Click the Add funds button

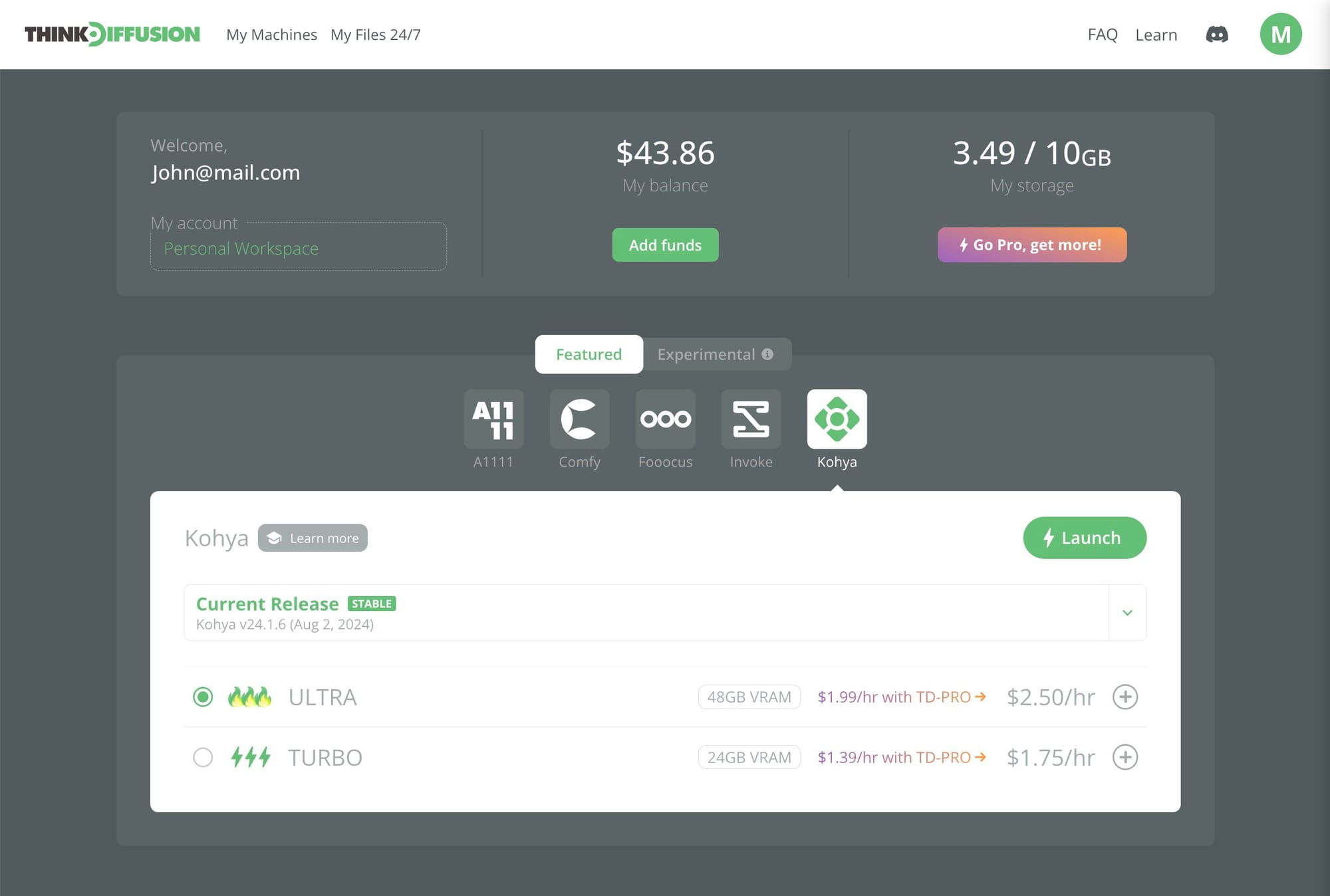point(665,245)
